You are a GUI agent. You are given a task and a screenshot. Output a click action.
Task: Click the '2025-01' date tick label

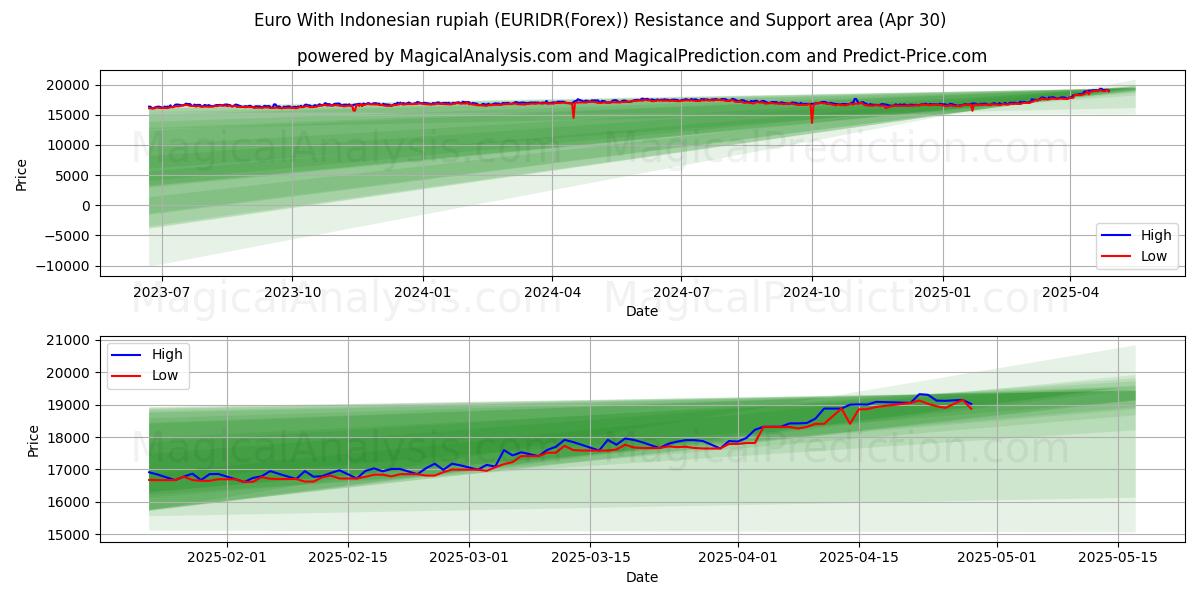tap(943, 292)
